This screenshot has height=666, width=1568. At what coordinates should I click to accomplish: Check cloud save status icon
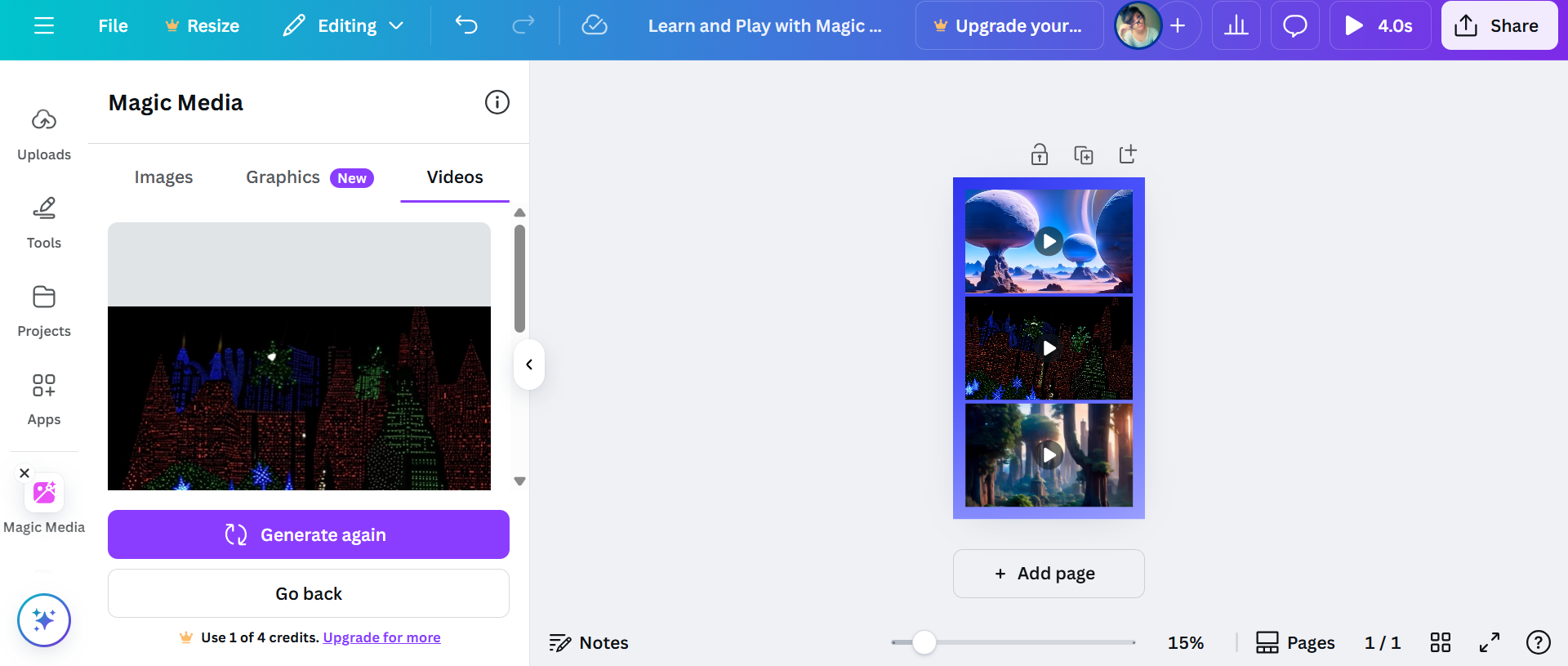[595, 26]
